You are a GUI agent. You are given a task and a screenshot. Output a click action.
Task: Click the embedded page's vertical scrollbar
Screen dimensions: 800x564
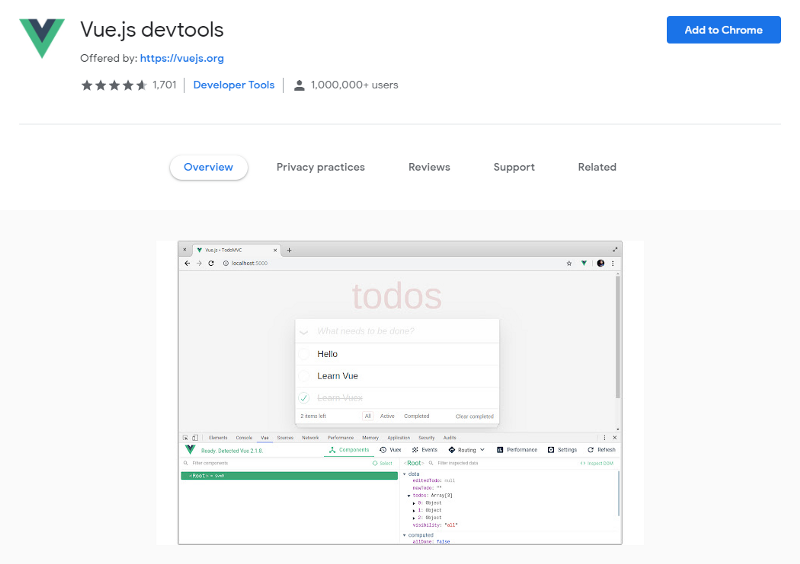coord(618,337)
